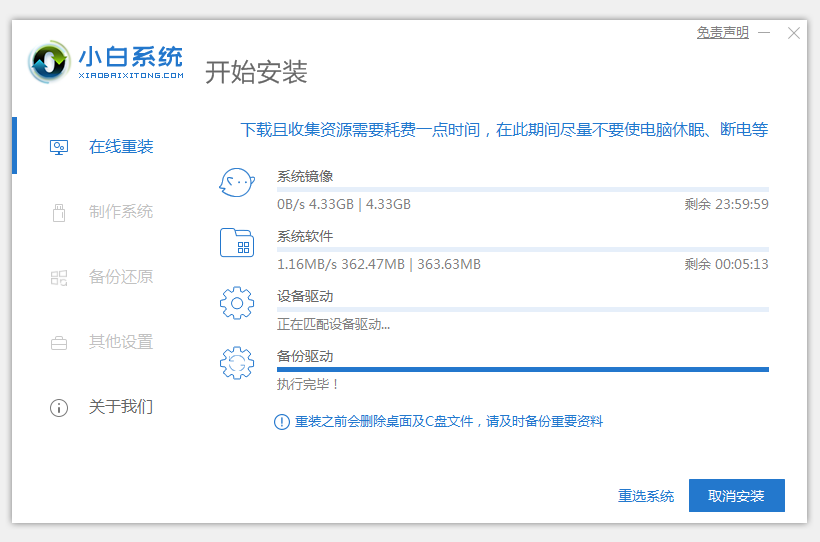Screen dimensions: 820x542
Task: Select the 系统软件 folder icon
Action: [237, 243]
